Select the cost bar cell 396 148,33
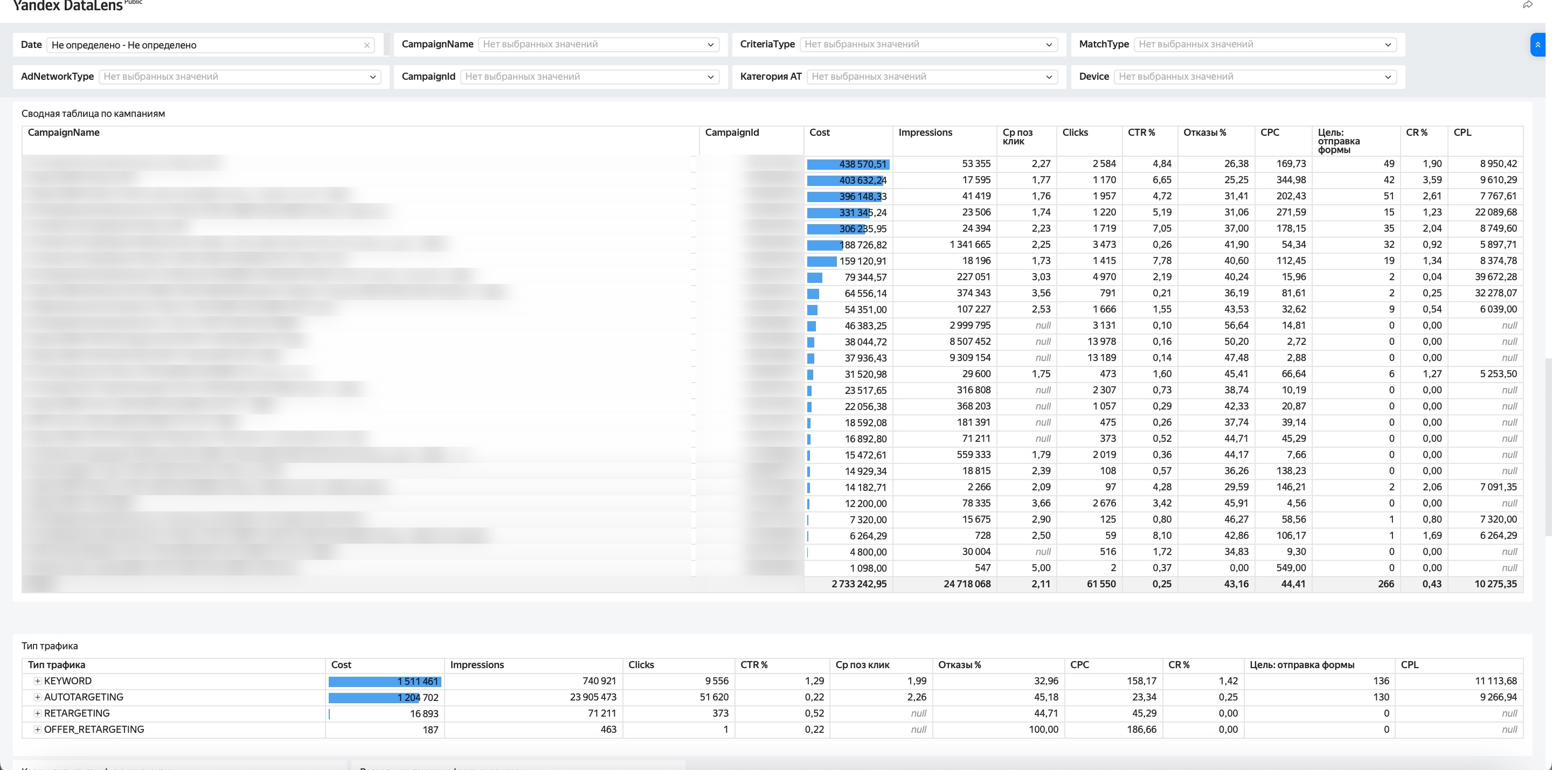This screenshot has width=1568, height=770. click(848, 196)
